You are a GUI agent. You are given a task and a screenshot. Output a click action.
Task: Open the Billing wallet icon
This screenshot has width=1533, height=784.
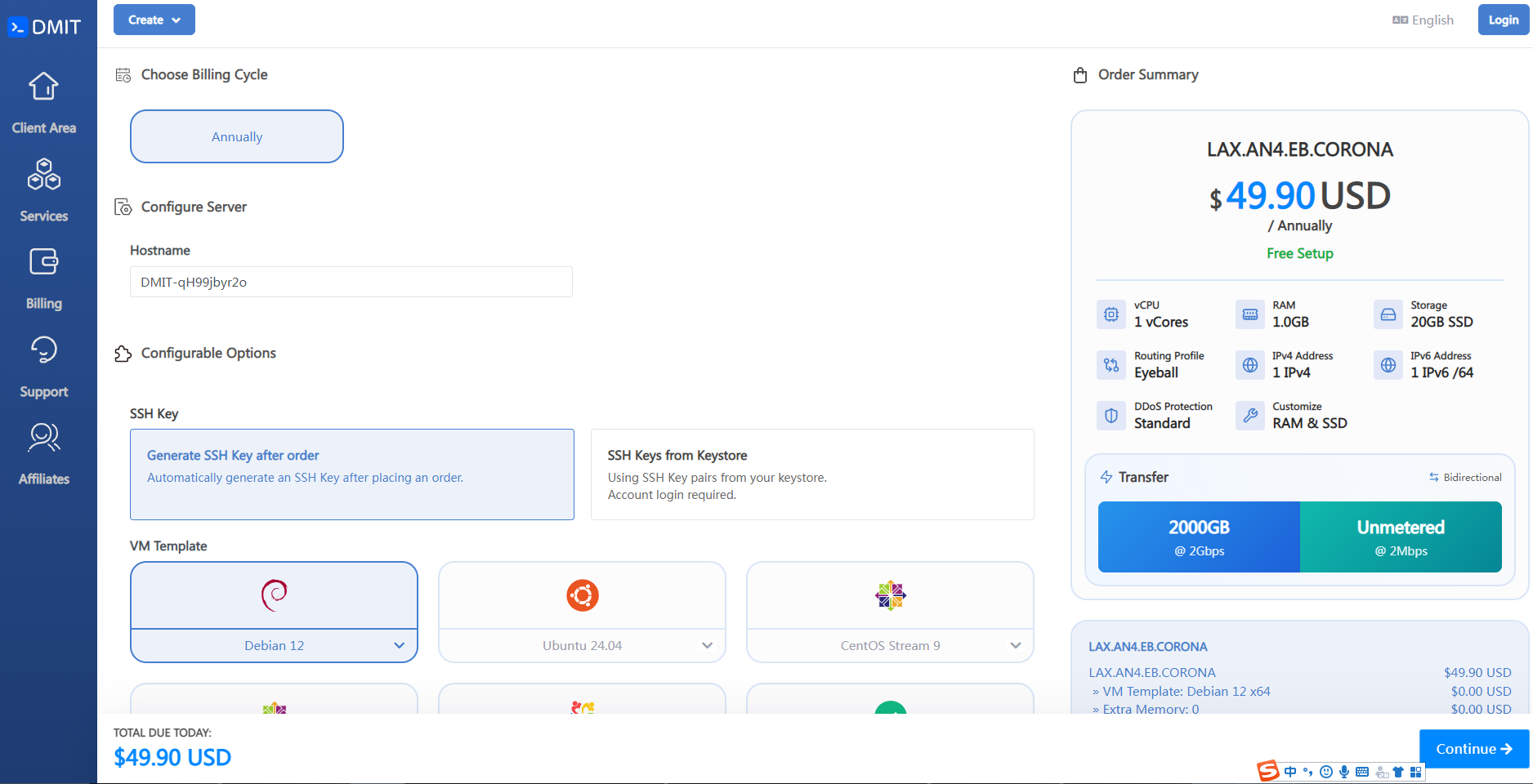pyautogui.click(x=43, y=262)
